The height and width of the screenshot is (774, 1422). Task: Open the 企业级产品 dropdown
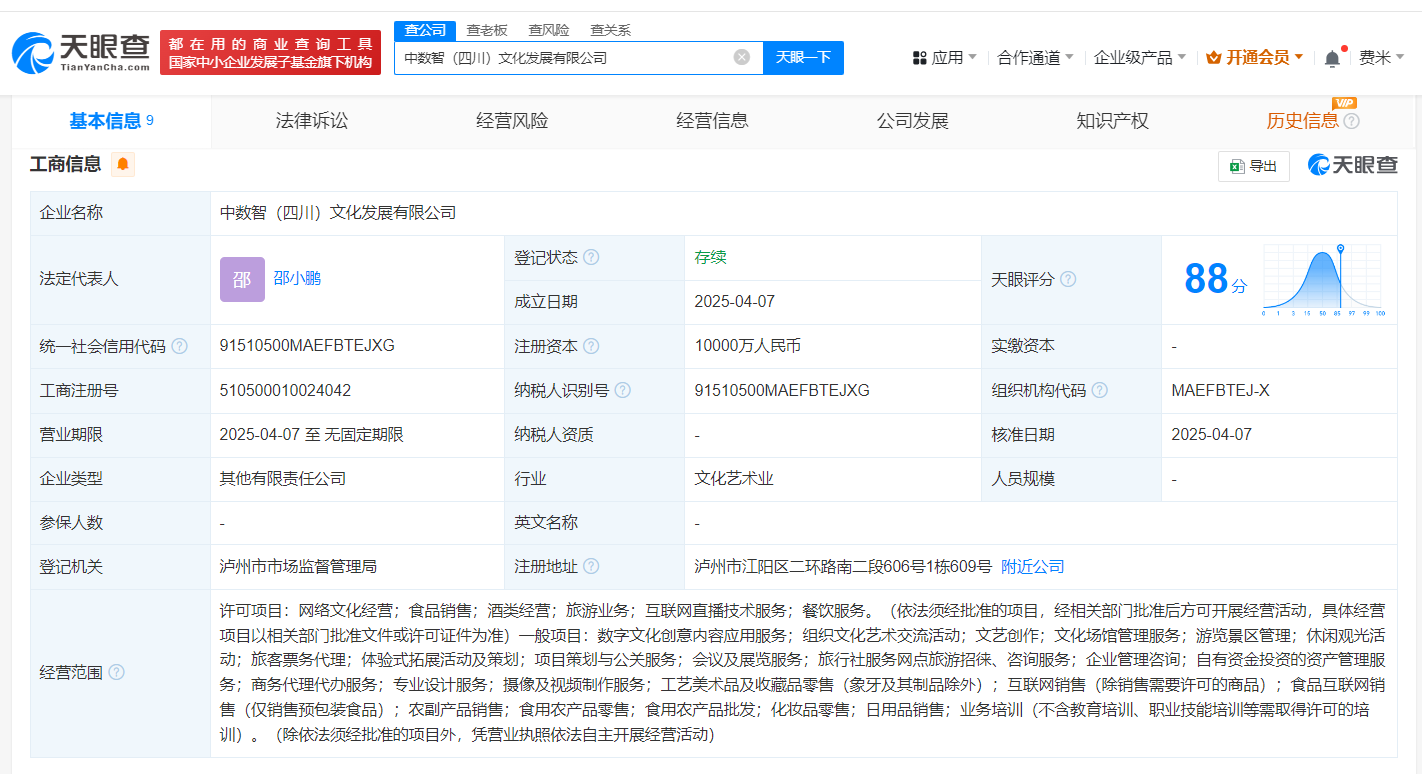(1139, 58)
